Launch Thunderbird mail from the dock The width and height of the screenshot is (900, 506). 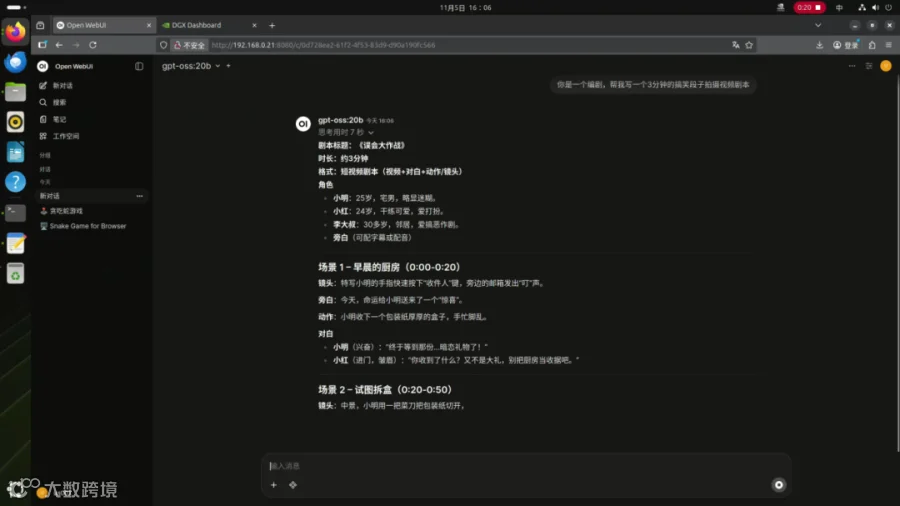15,61
